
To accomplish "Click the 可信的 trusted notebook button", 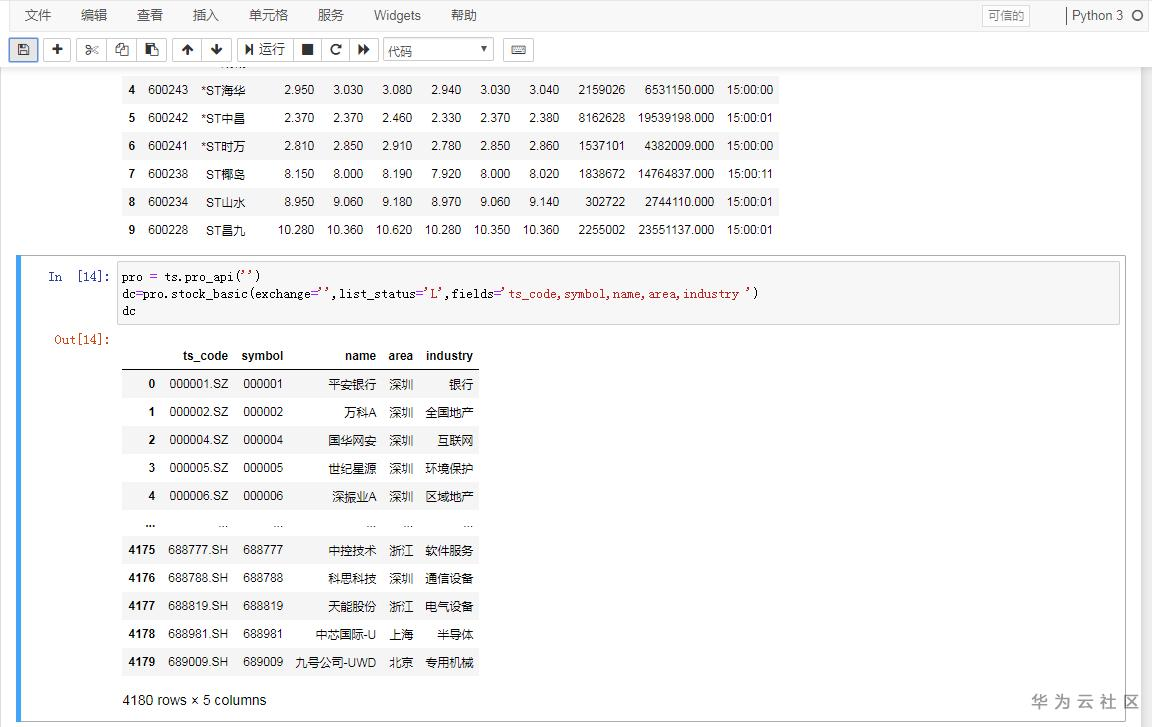I will (1006, 16).
